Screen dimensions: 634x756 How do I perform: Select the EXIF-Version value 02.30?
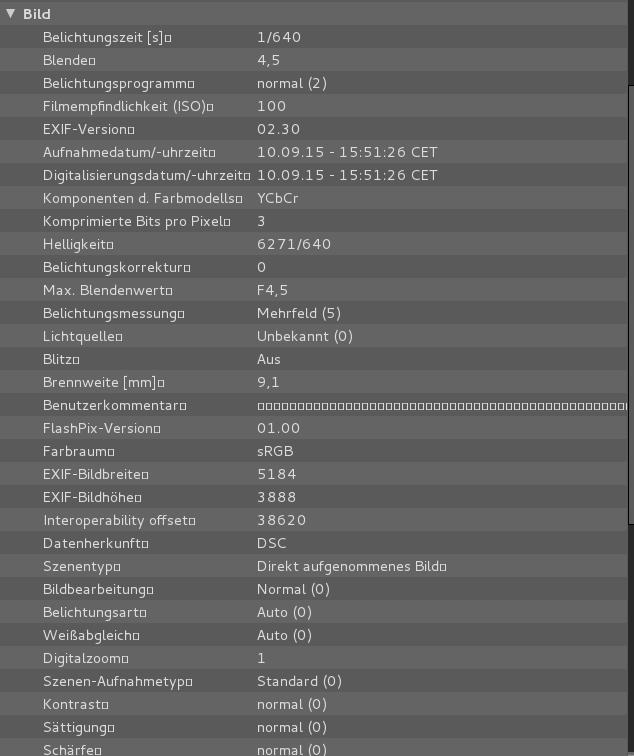coord(279,129)
